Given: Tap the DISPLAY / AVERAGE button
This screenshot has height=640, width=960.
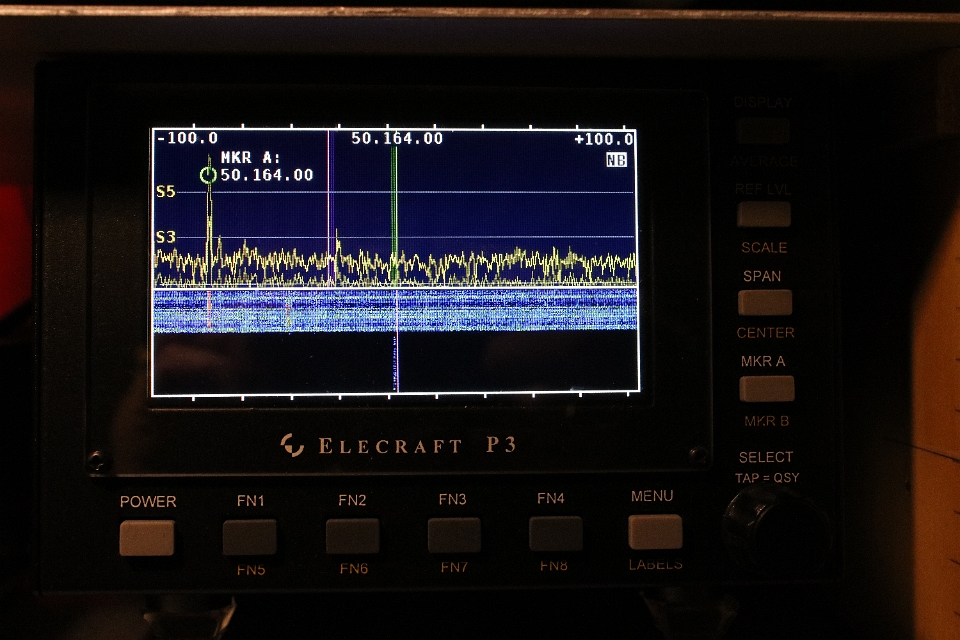Looking at the screenshot, I should click(763, 130).
